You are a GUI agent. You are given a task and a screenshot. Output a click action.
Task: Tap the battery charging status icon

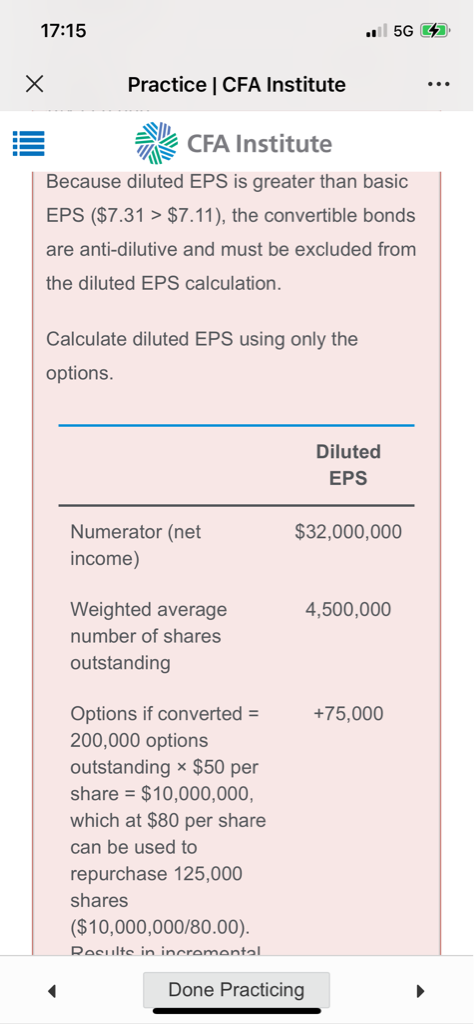click(434, 30)
